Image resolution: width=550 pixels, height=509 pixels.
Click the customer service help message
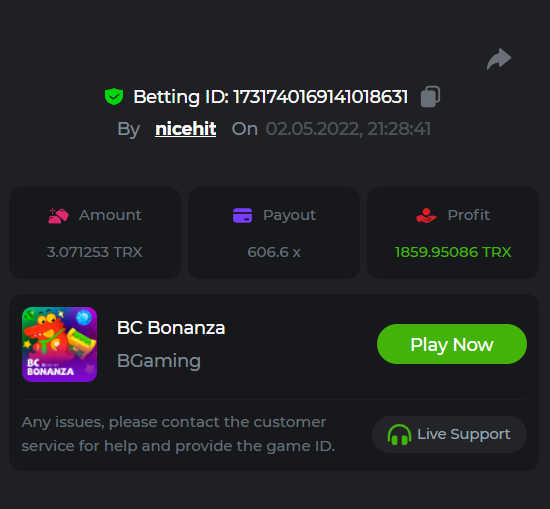pyautogui.click(x=178, y=434)
